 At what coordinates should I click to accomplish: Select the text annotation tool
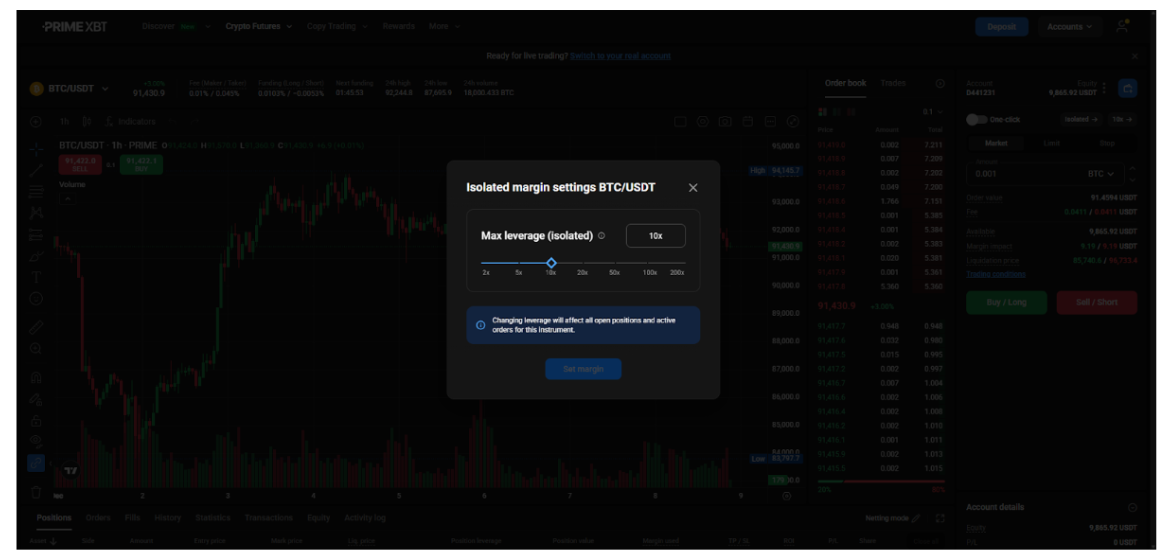[x=36, y=277]
